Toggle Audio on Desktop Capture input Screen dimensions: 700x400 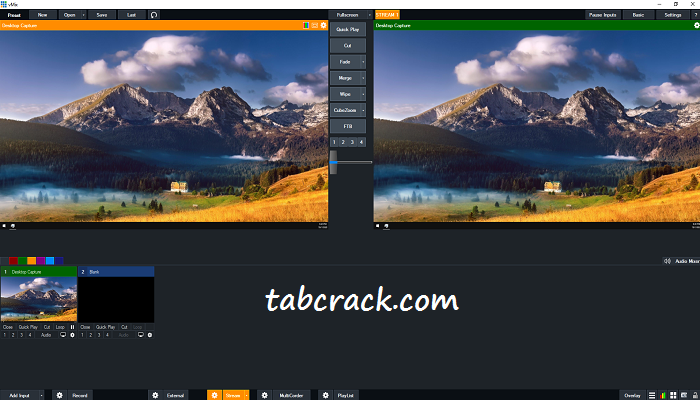tap(46, 335)
